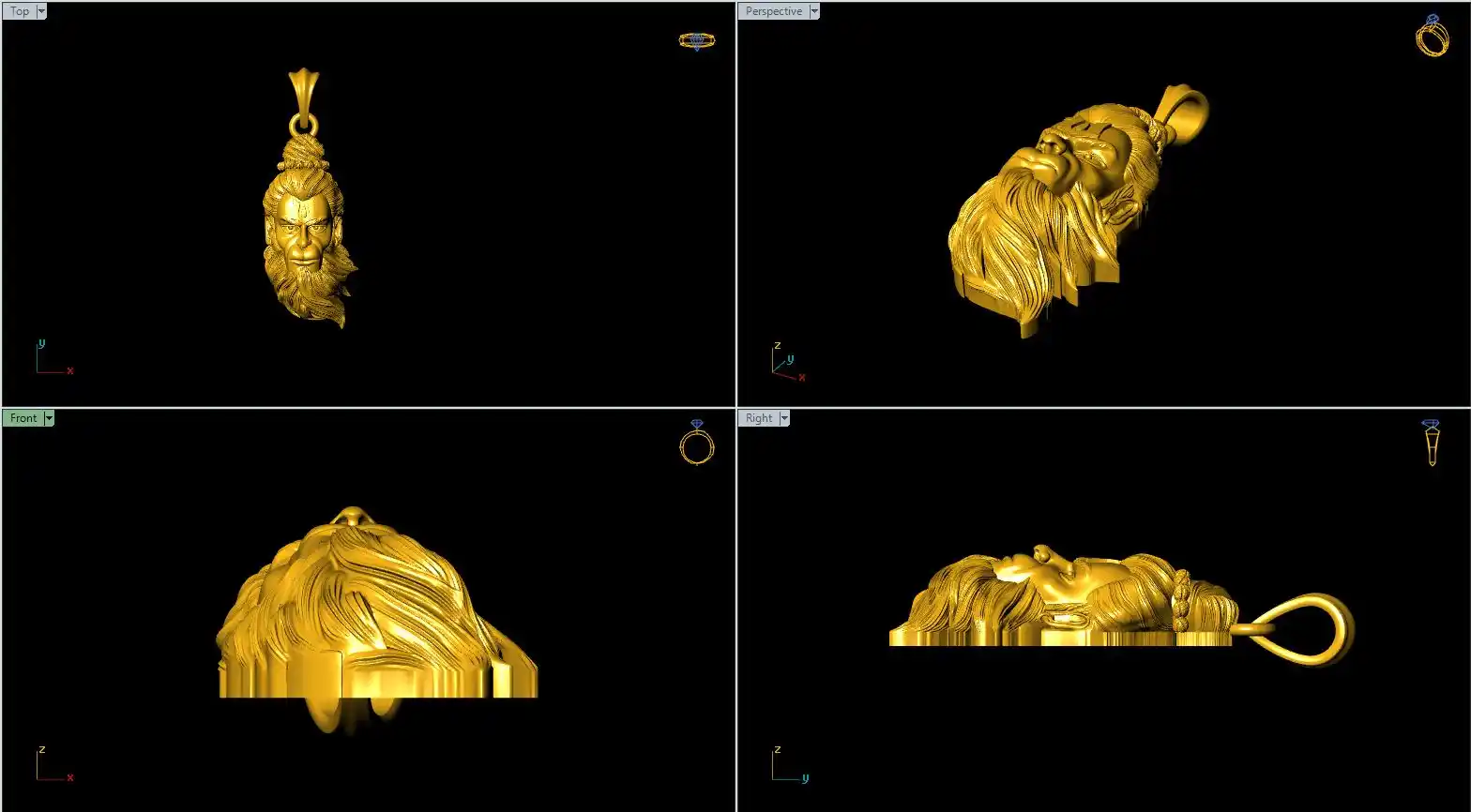Click the ring icon in Front viewport corner
Screen dimensions: 1471x812
(x=696, y=443)
